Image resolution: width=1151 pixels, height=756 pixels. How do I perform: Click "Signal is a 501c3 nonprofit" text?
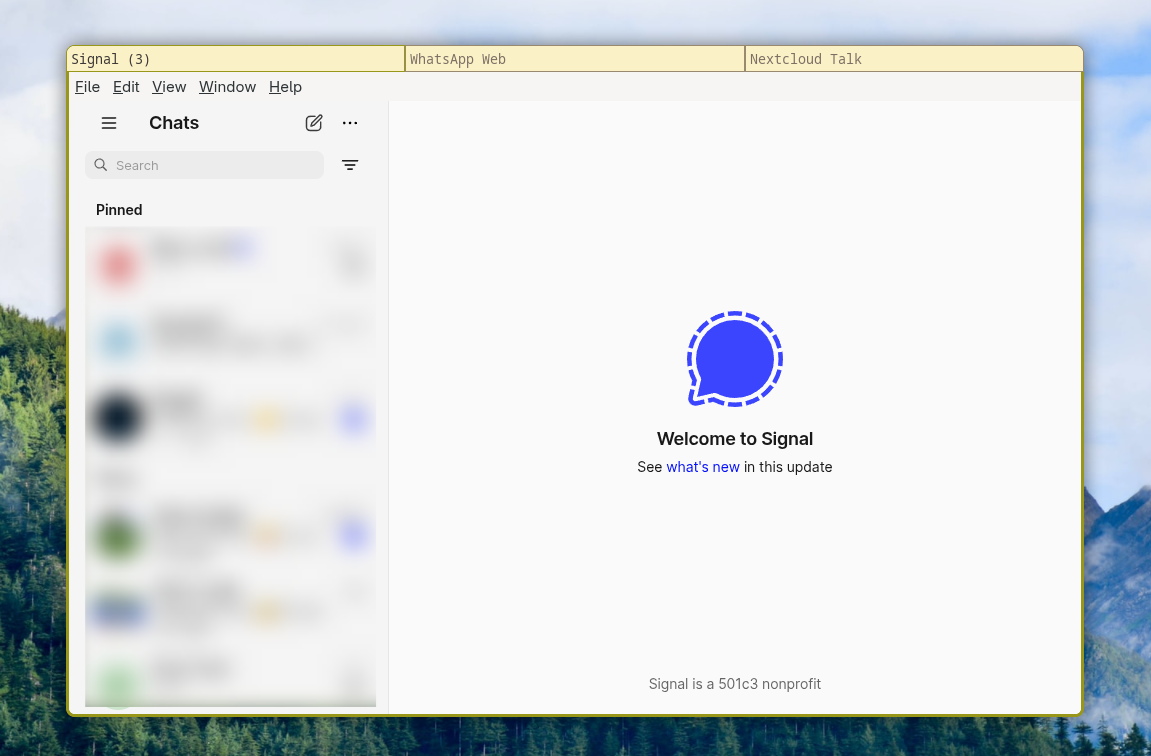click(x=735, y=684)
